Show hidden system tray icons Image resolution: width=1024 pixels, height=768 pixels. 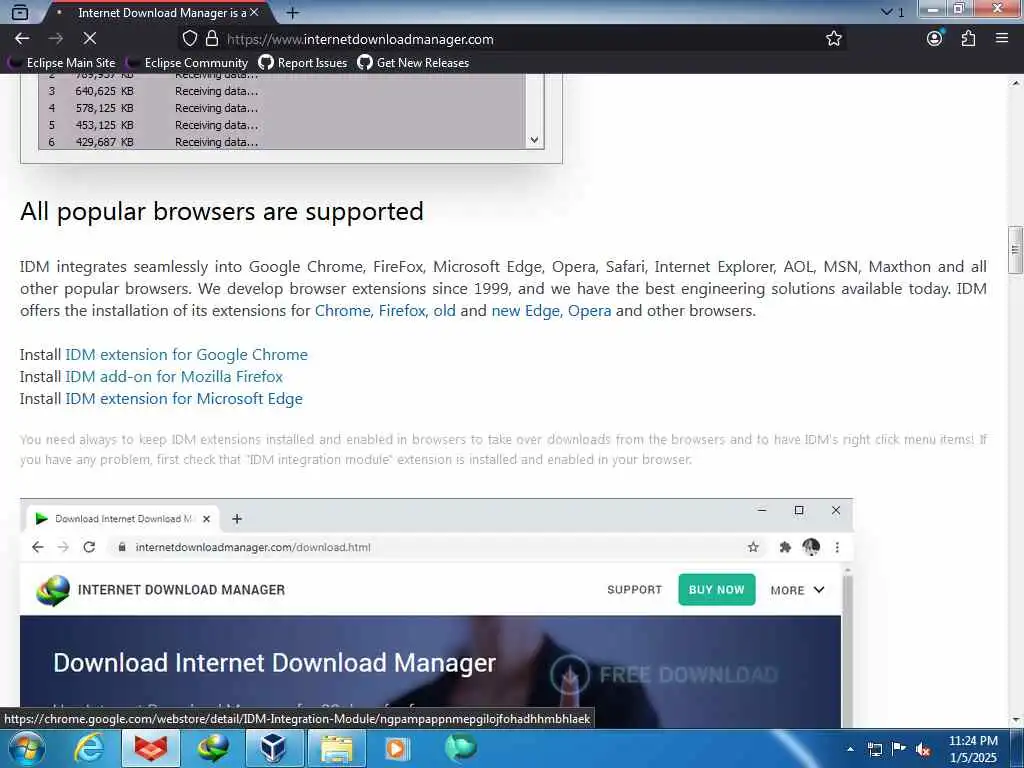coord(850,749)
